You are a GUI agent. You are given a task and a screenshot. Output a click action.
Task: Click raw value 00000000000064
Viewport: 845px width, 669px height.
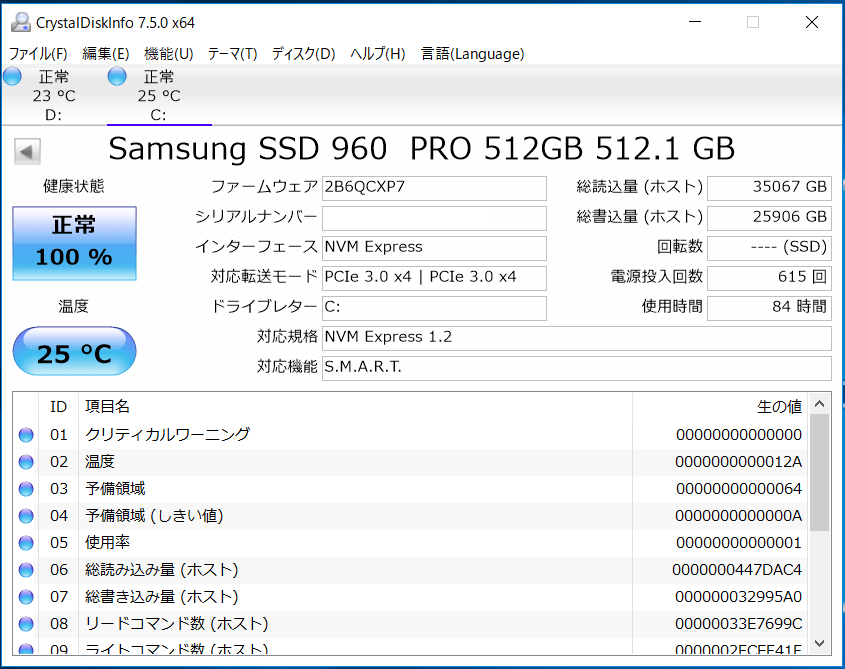pyautogui.click(x=739, y=489)
